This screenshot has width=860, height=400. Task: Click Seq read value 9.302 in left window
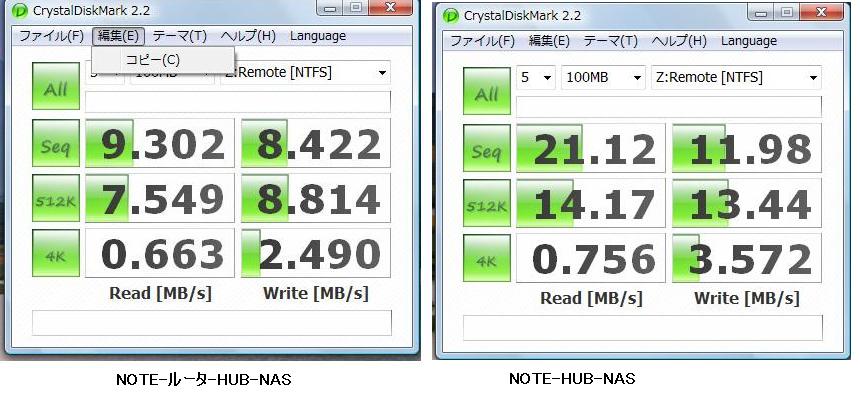pos(160,143)
